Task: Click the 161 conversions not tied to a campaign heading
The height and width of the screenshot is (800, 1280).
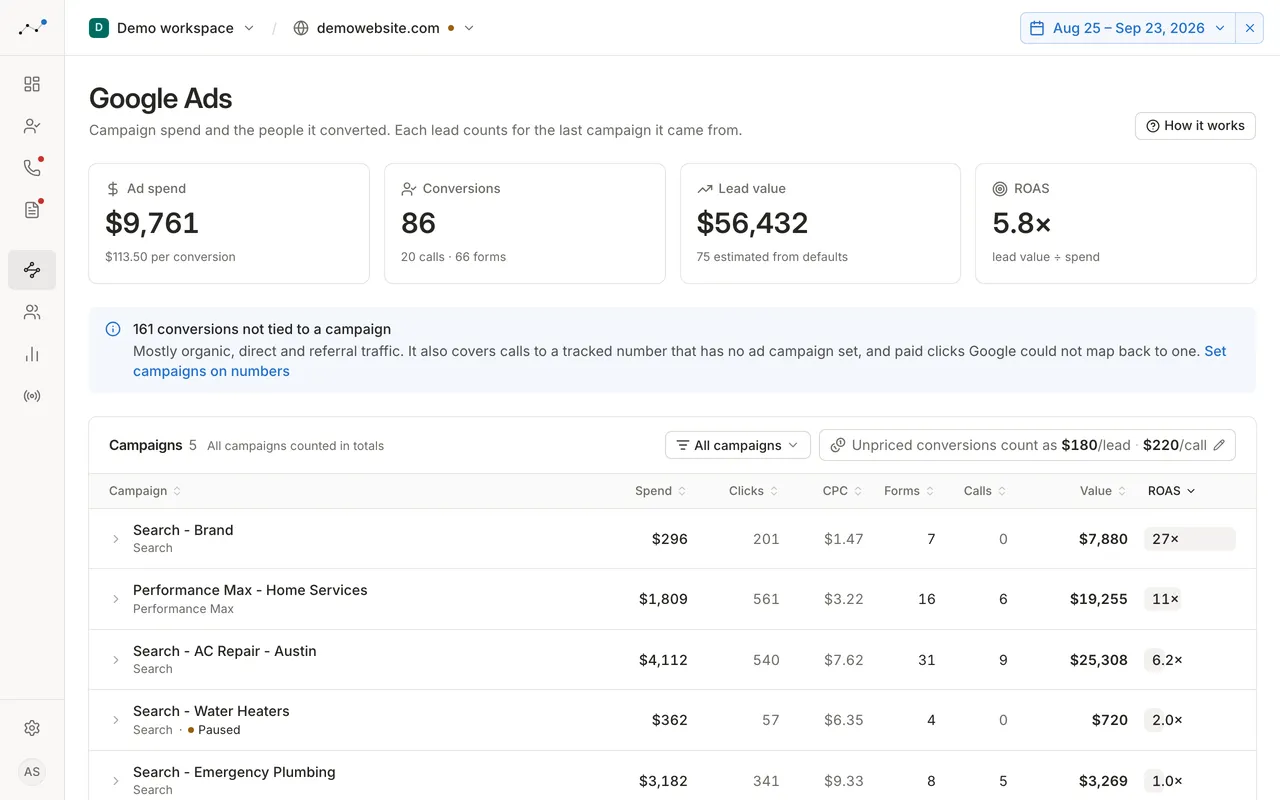Action: point(262,329)
